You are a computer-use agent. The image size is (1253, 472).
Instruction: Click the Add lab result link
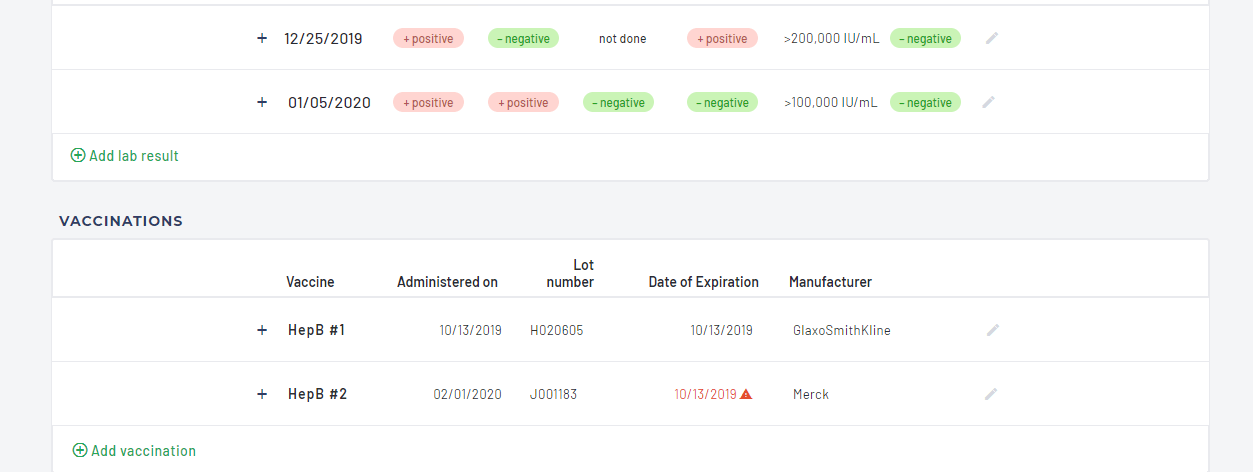pos(133,156)
